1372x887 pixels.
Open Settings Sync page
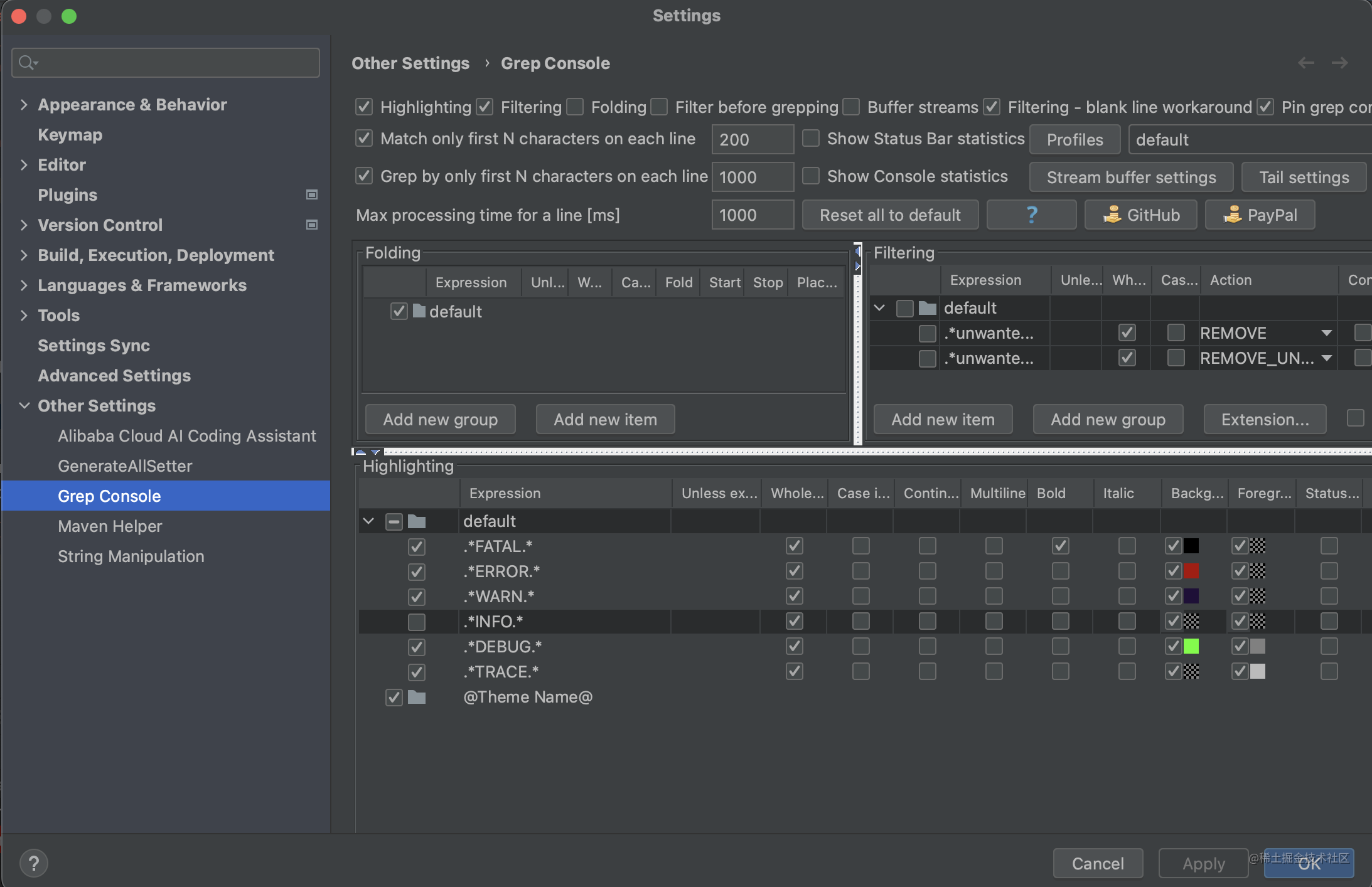[x=94, y=346]
